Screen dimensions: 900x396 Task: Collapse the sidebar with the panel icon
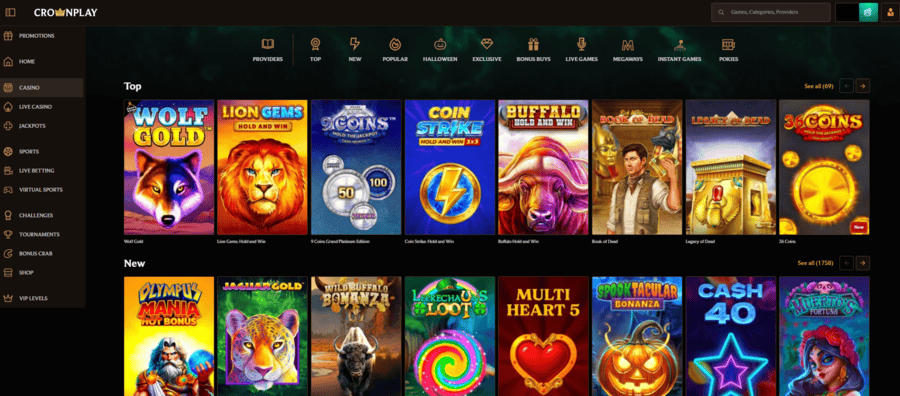click(10, 12)
